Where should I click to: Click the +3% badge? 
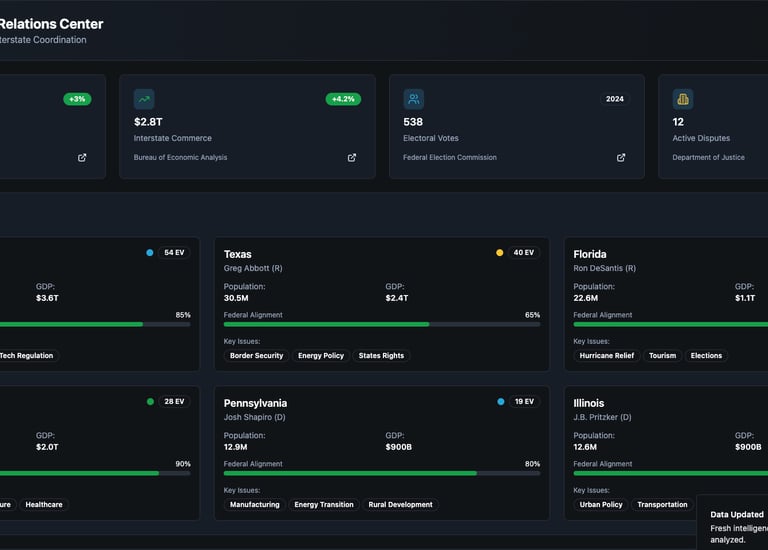click(x=77, y=99)
